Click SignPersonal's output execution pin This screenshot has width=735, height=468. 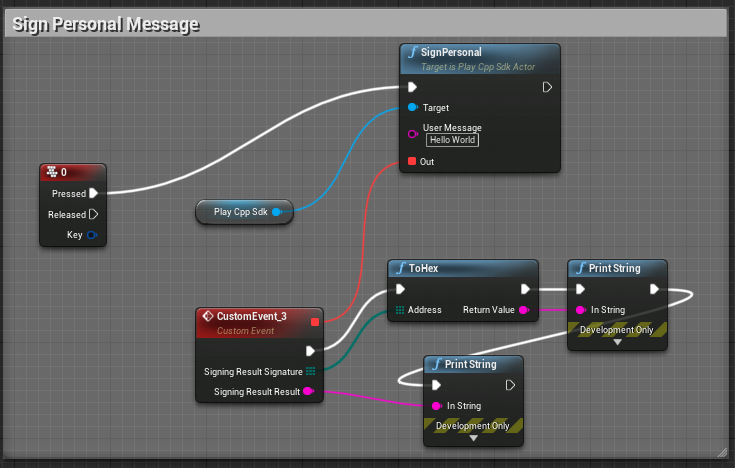point(546,87)
